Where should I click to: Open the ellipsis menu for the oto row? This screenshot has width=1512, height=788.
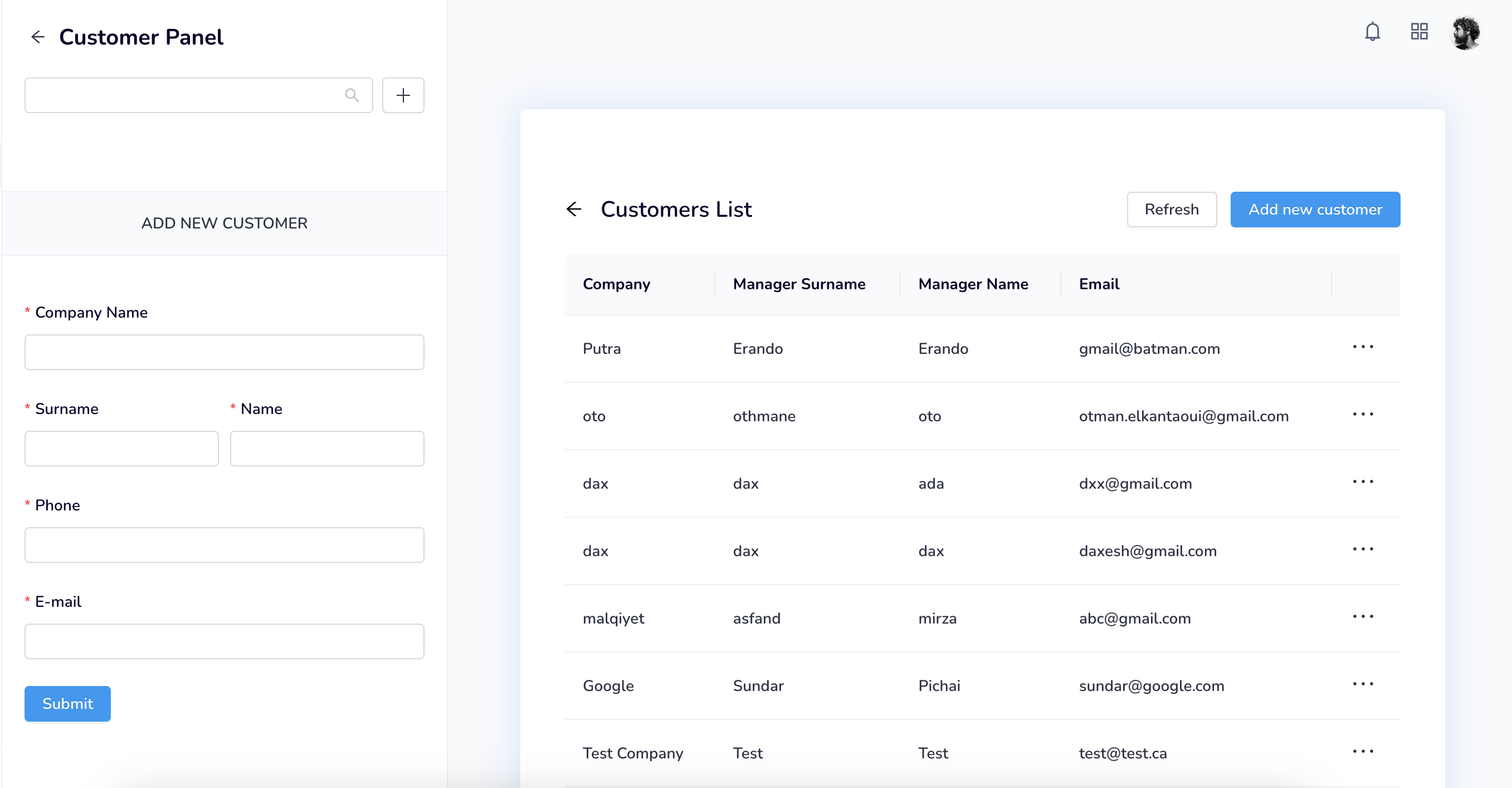coord(1363,415)
